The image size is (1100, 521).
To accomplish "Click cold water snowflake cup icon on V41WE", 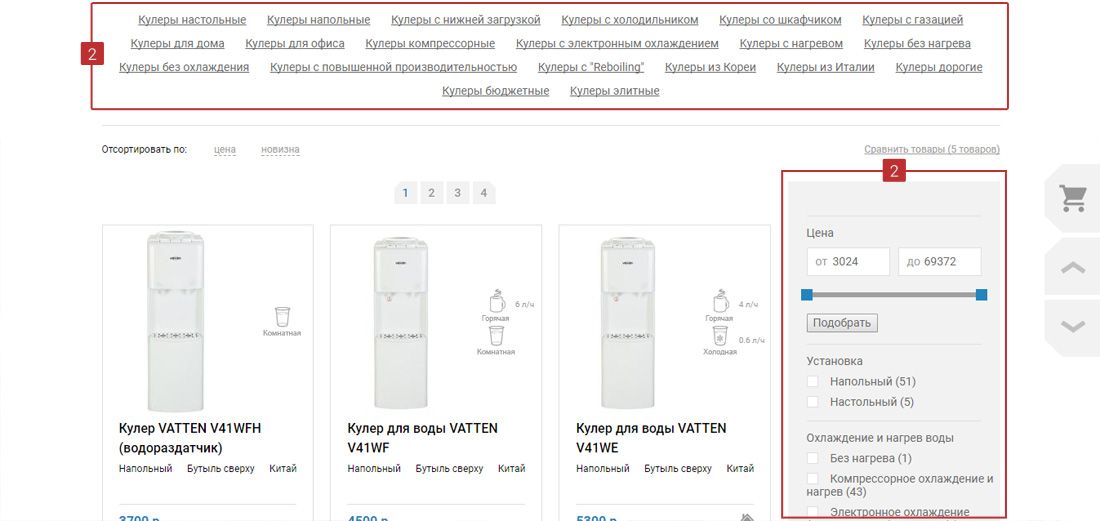I will click(720, 335).
